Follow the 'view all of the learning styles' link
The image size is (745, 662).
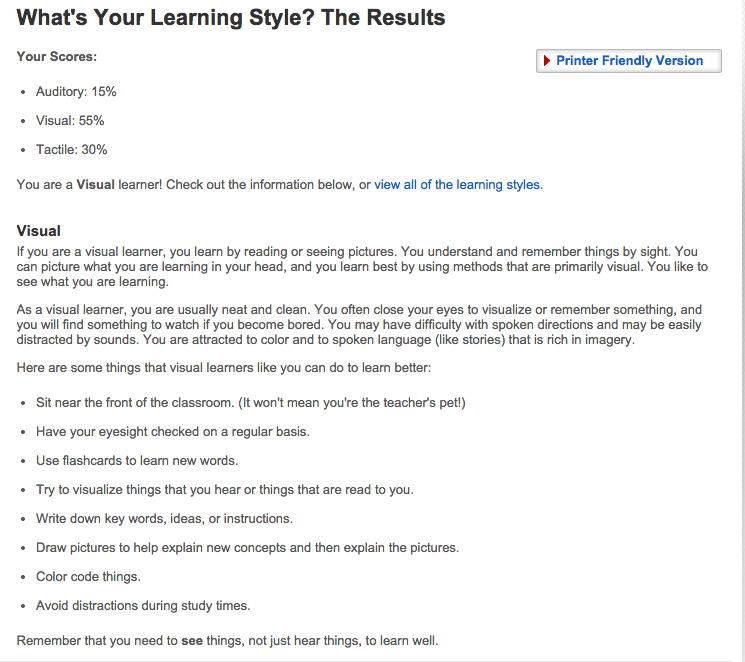(x=457, y=185)
